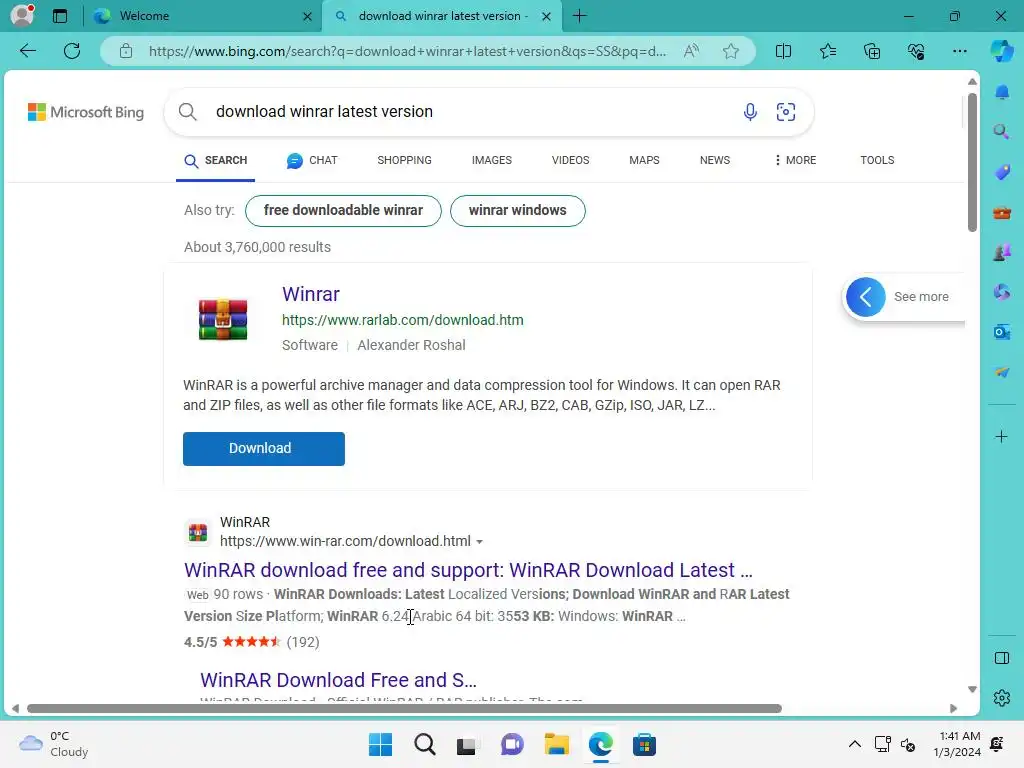This screenshot has height=768, width=1024.
Task: Open Browser essentials heart icon
Action: [x=916, y=51]
